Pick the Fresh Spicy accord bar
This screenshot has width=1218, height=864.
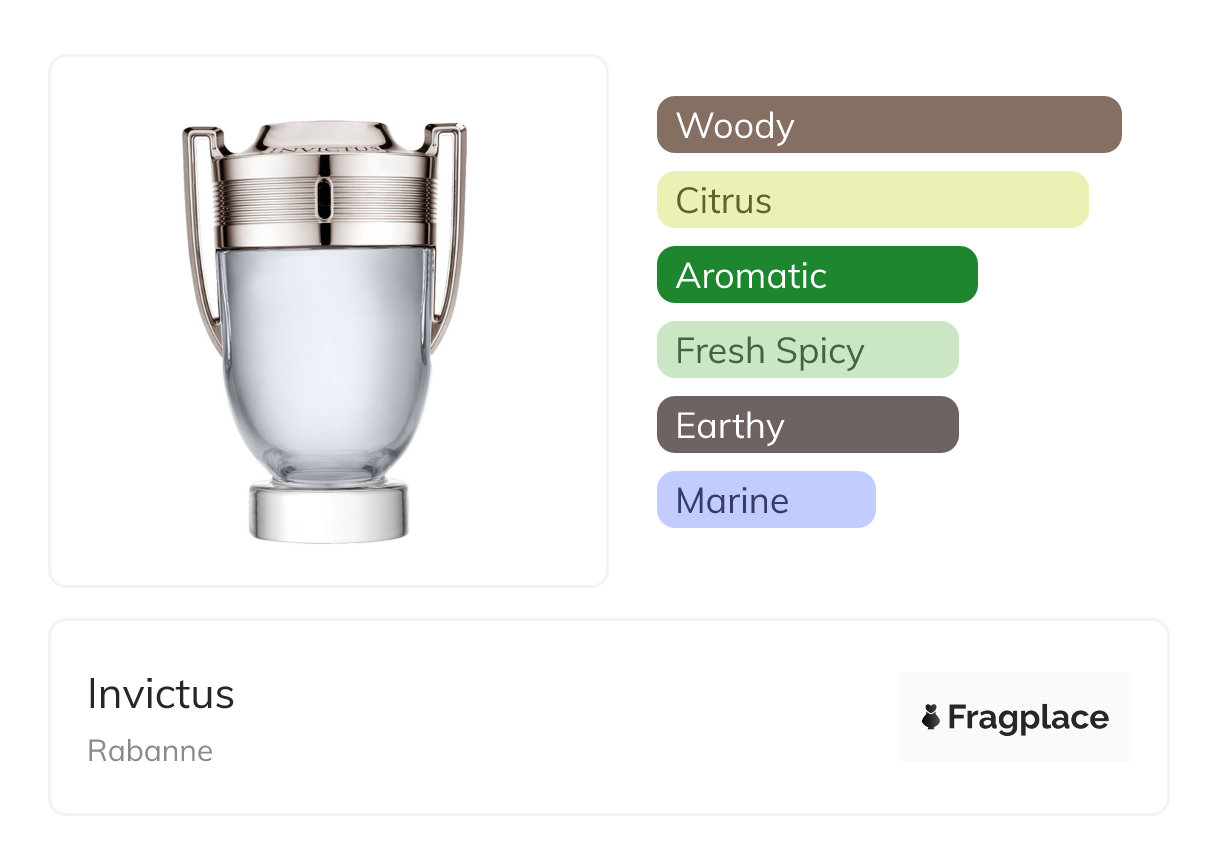[x=807, y=350]
